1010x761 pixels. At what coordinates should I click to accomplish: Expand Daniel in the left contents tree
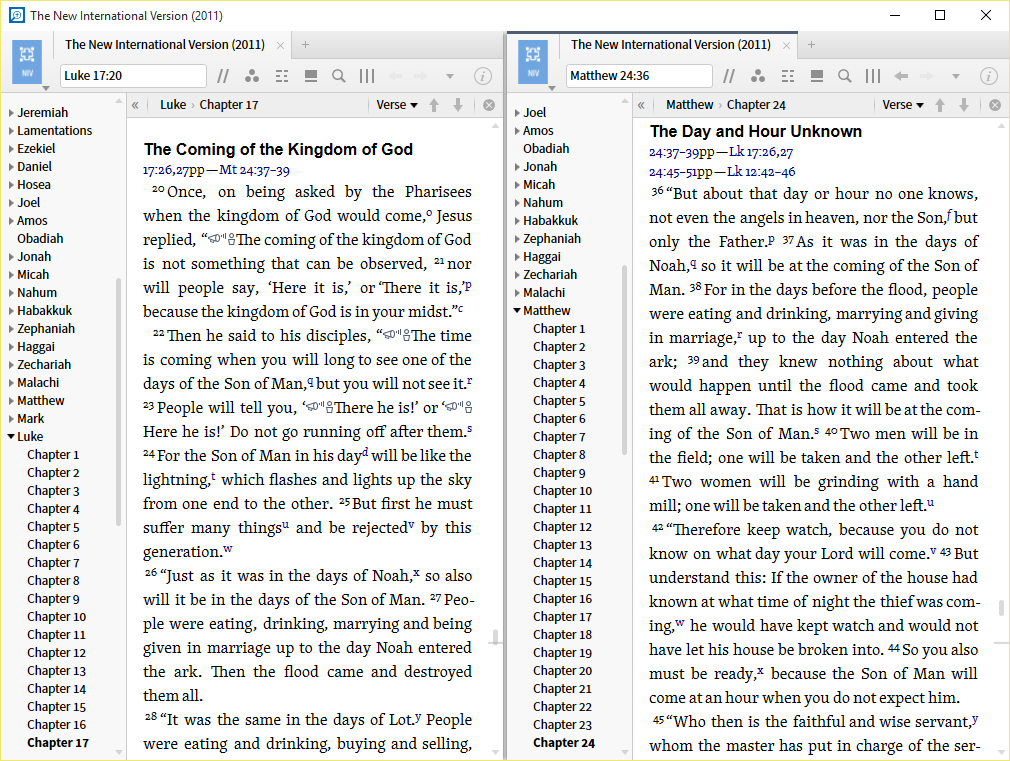[x=12, y=167]
